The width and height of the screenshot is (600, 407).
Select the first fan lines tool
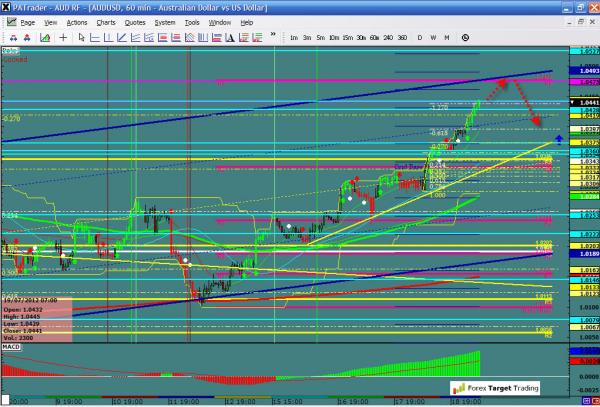(135, 37)
